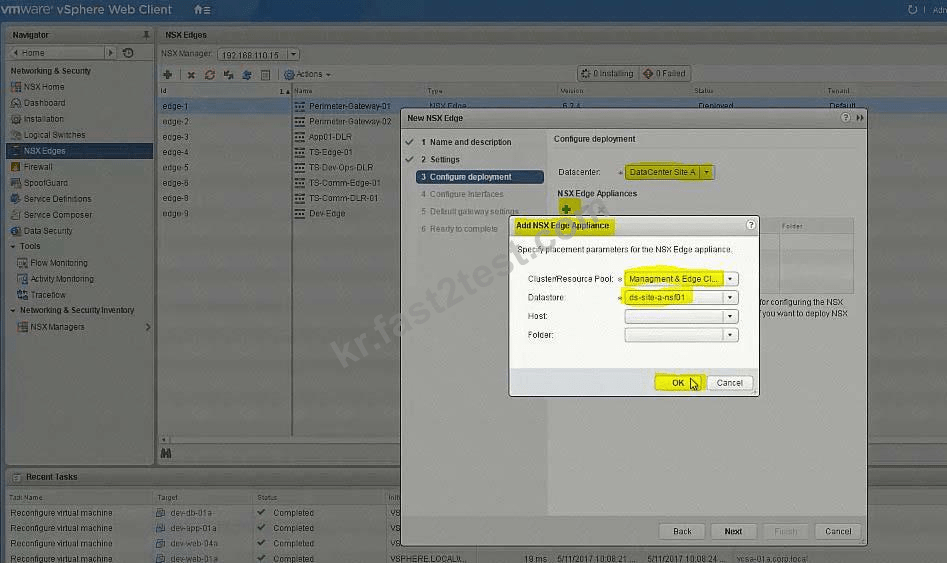Viewport: 947px width, 563px height.
Task: Click the Firewall icon in navigator
Action: tap(16, 167)
